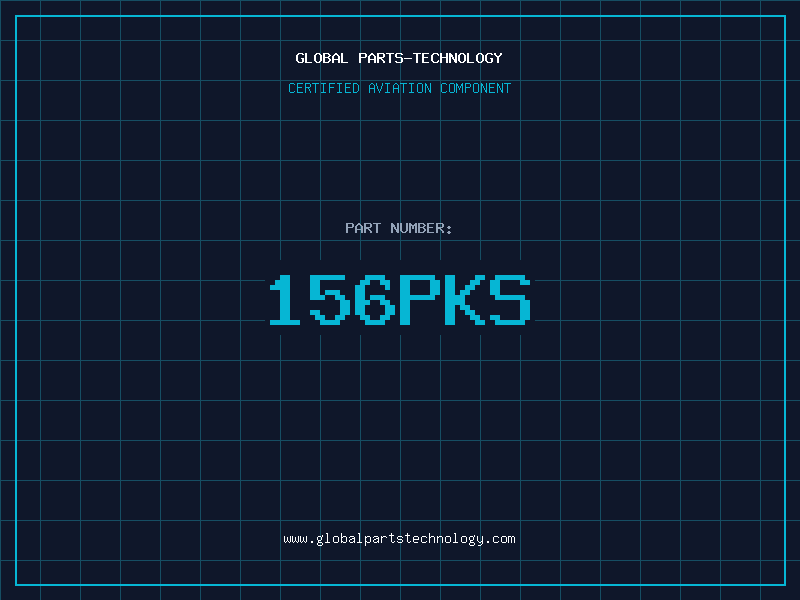Click the GLOBAL PARTS-TECHNOLOGY heading
The image size is (800, 600).
[x=399, y=58]
